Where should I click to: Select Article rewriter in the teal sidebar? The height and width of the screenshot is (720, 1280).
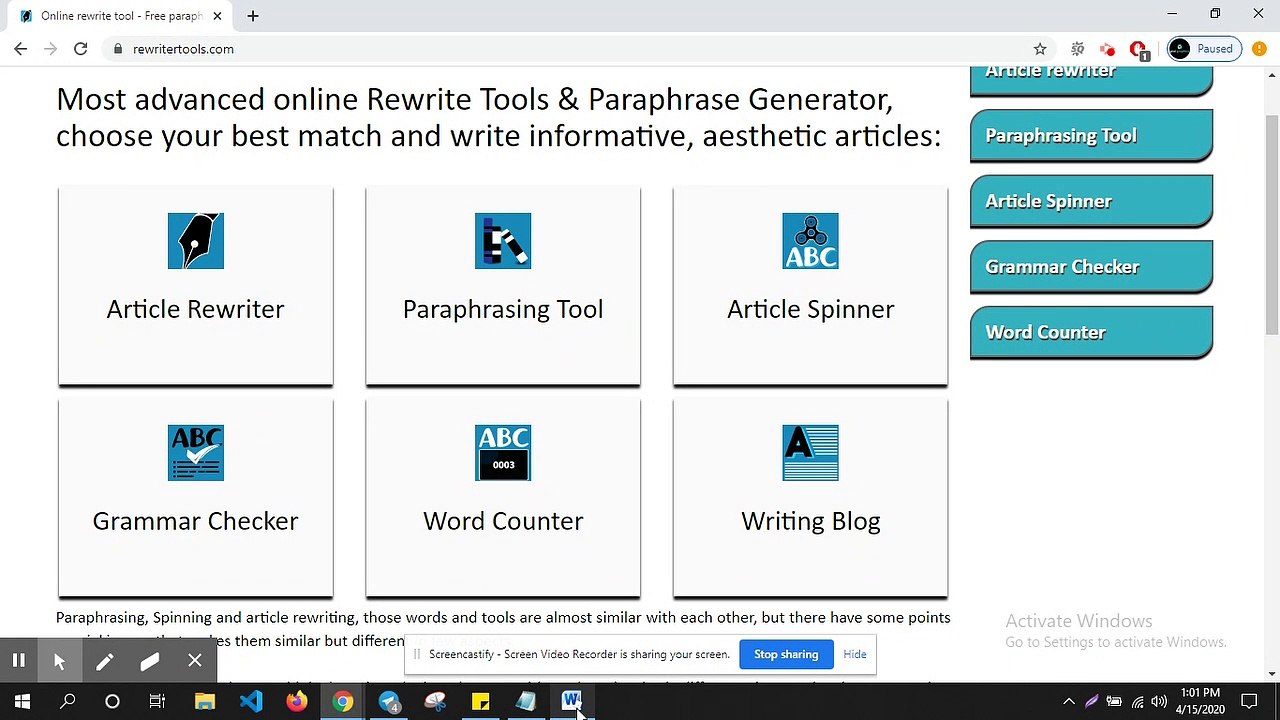tap(1091, 80)
